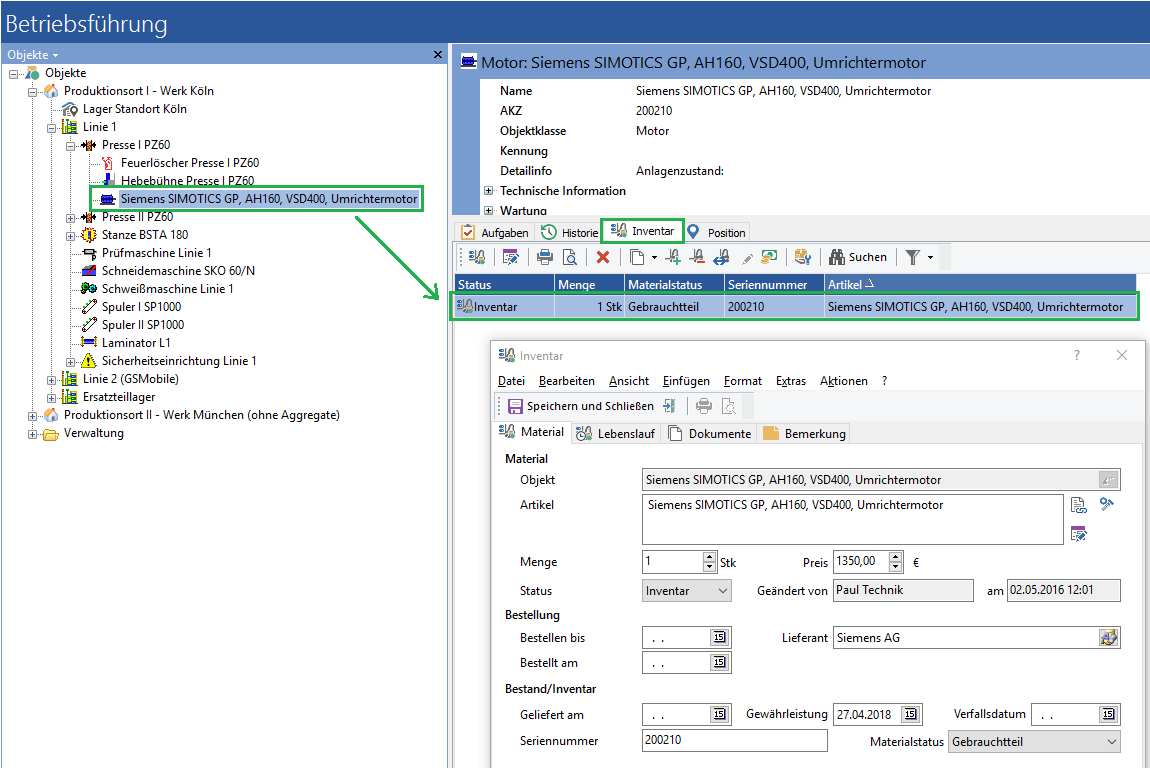
Task: Open the Dokumente tab
Action: 709,434
